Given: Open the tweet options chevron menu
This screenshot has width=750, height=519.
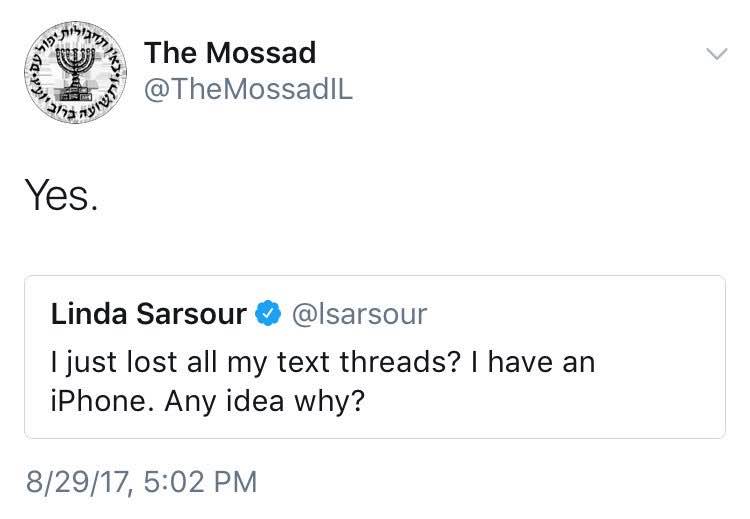Looking at the screenshot, I should (x=717, y=54).
